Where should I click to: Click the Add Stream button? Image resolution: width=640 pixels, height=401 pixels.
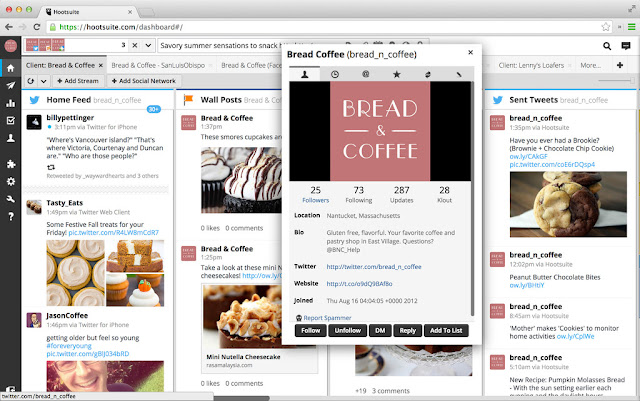(x=78, y=81)
